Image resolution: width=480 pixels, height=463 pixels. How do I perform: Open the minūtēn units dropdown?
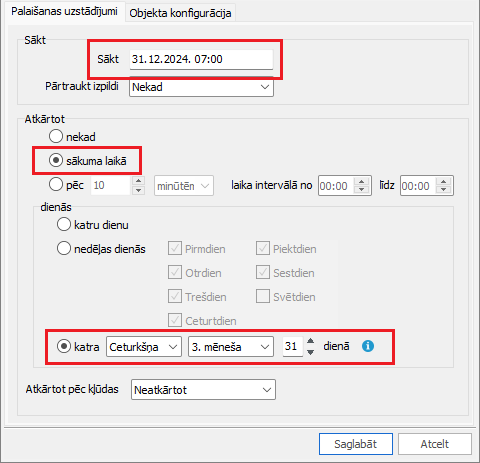[184, 186]
